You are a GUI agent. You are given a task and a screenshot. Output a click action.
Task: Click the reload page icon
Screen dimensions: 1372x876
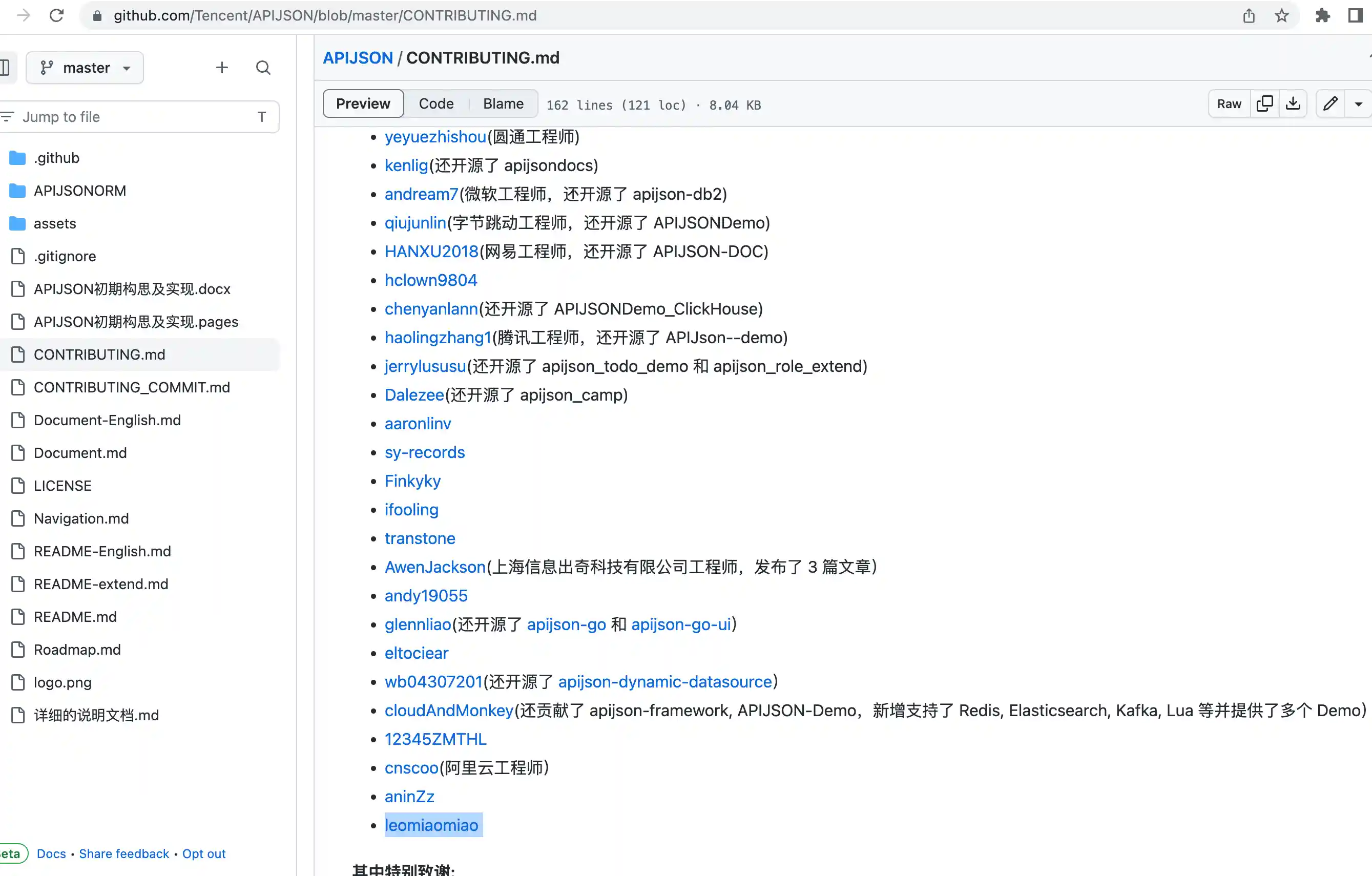point(56,15)
